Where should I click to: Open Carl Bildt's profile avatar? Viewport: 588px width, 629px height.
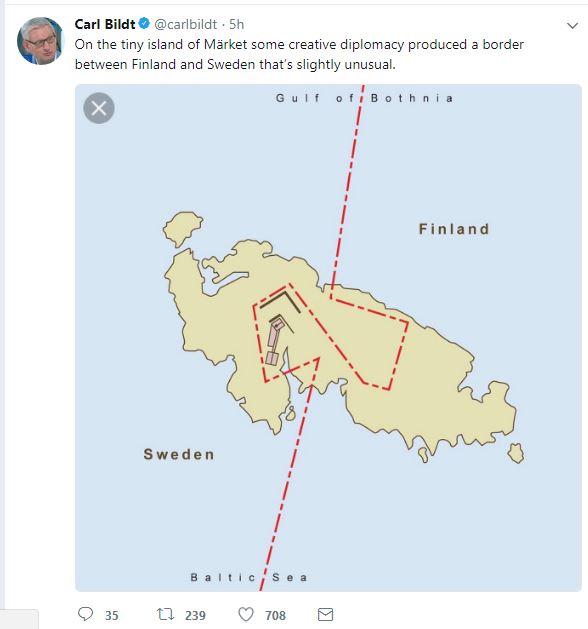41,41
